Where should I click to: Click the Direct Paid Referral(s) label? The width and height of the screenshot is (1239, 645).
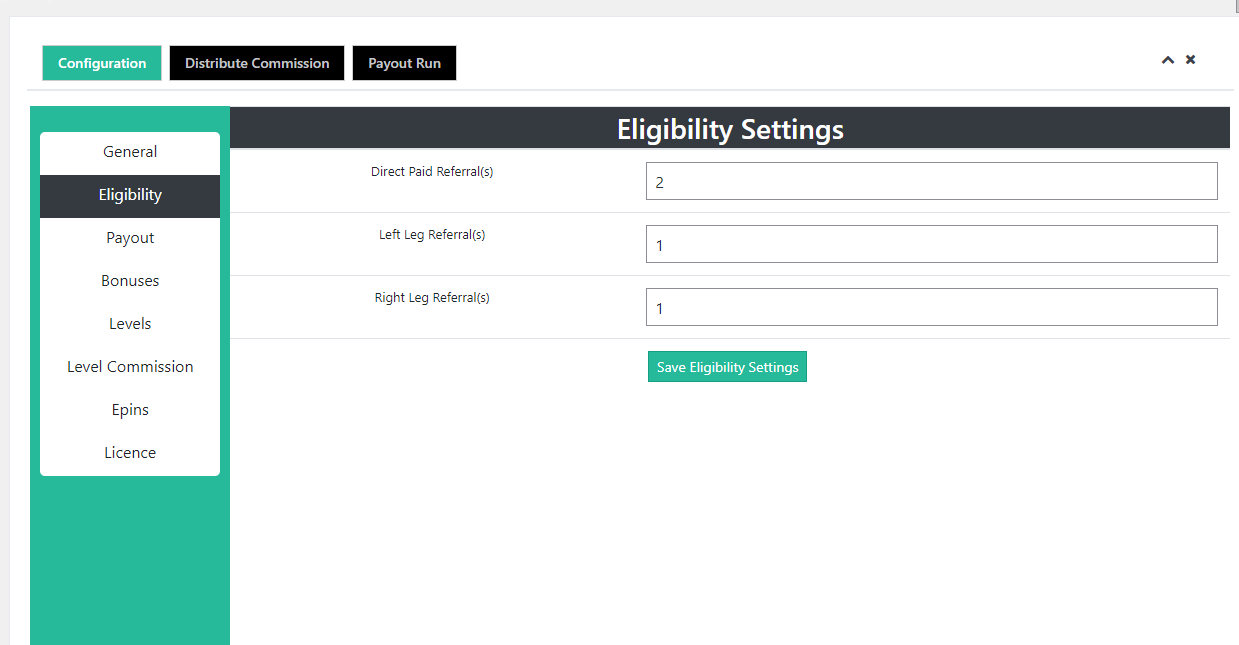coord(432,172)
